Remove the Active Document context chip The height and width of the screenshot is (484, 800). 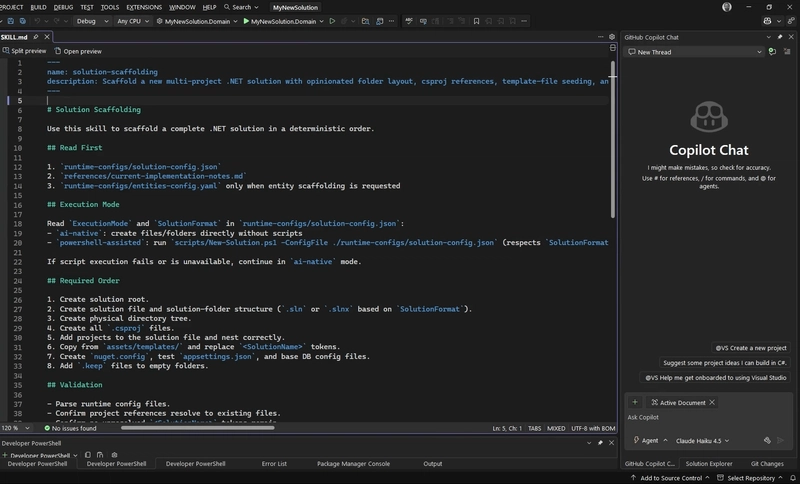(x=714, y=403)
